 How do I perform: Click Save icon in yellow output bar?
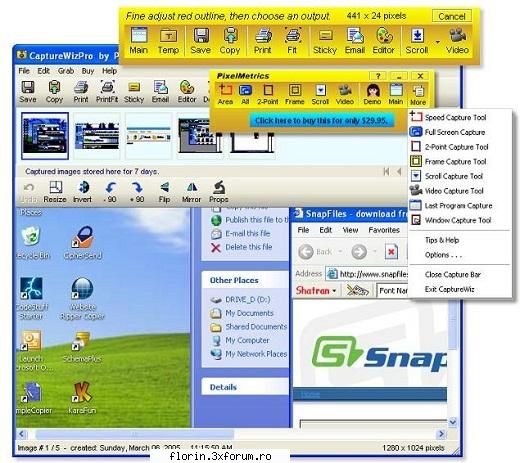tap(201, 41)
